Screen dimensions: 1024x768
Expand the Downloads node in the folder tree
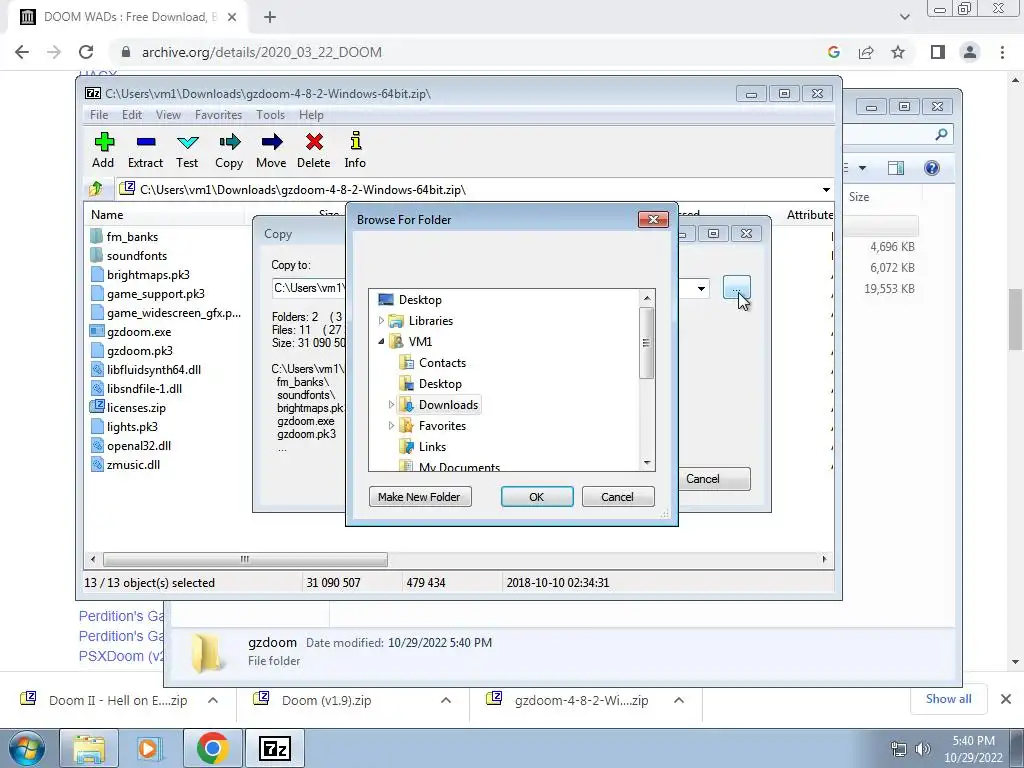(391, 405)
